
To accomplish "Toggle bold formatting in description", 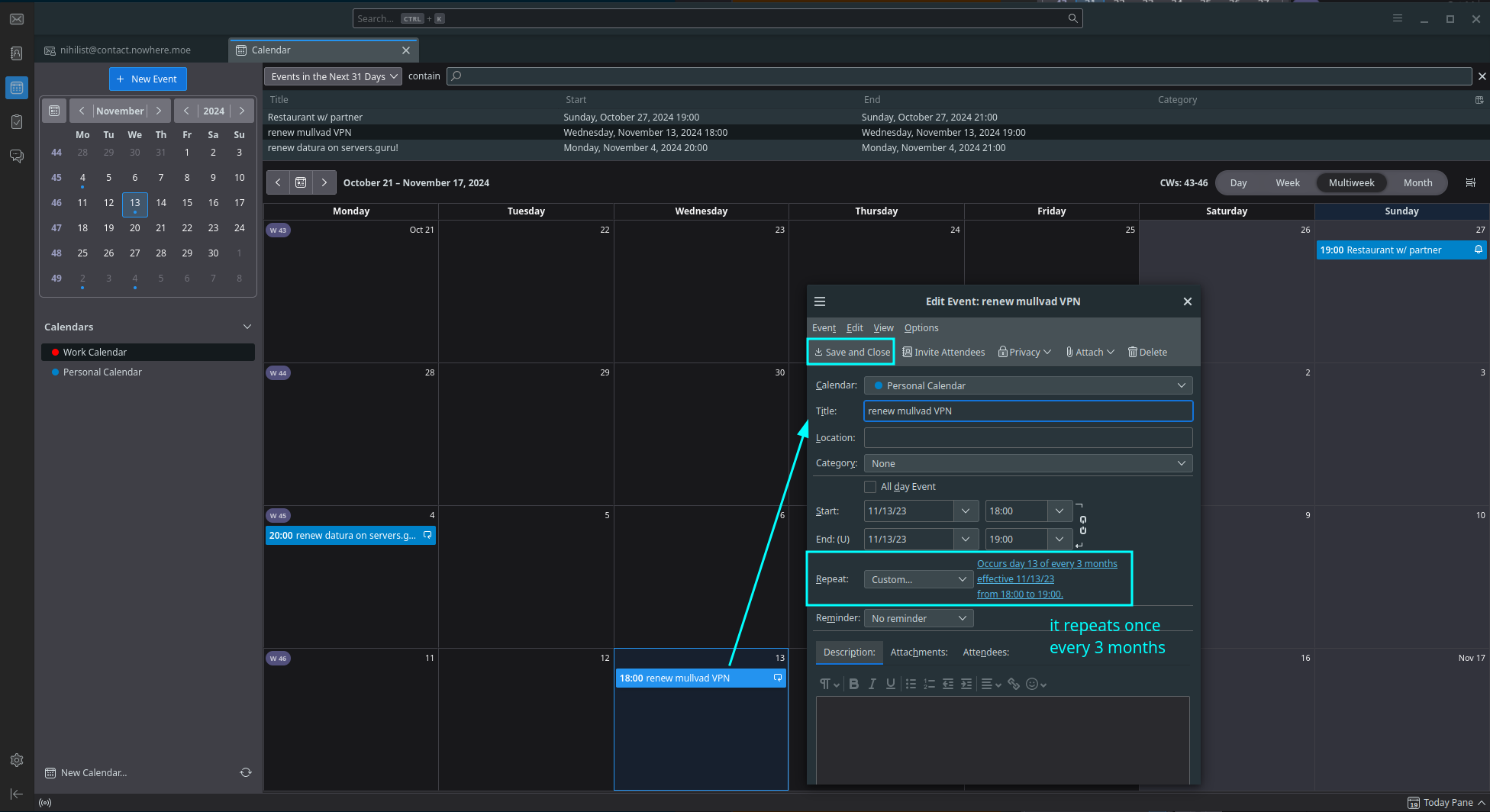I will click(x=854, y=684).
